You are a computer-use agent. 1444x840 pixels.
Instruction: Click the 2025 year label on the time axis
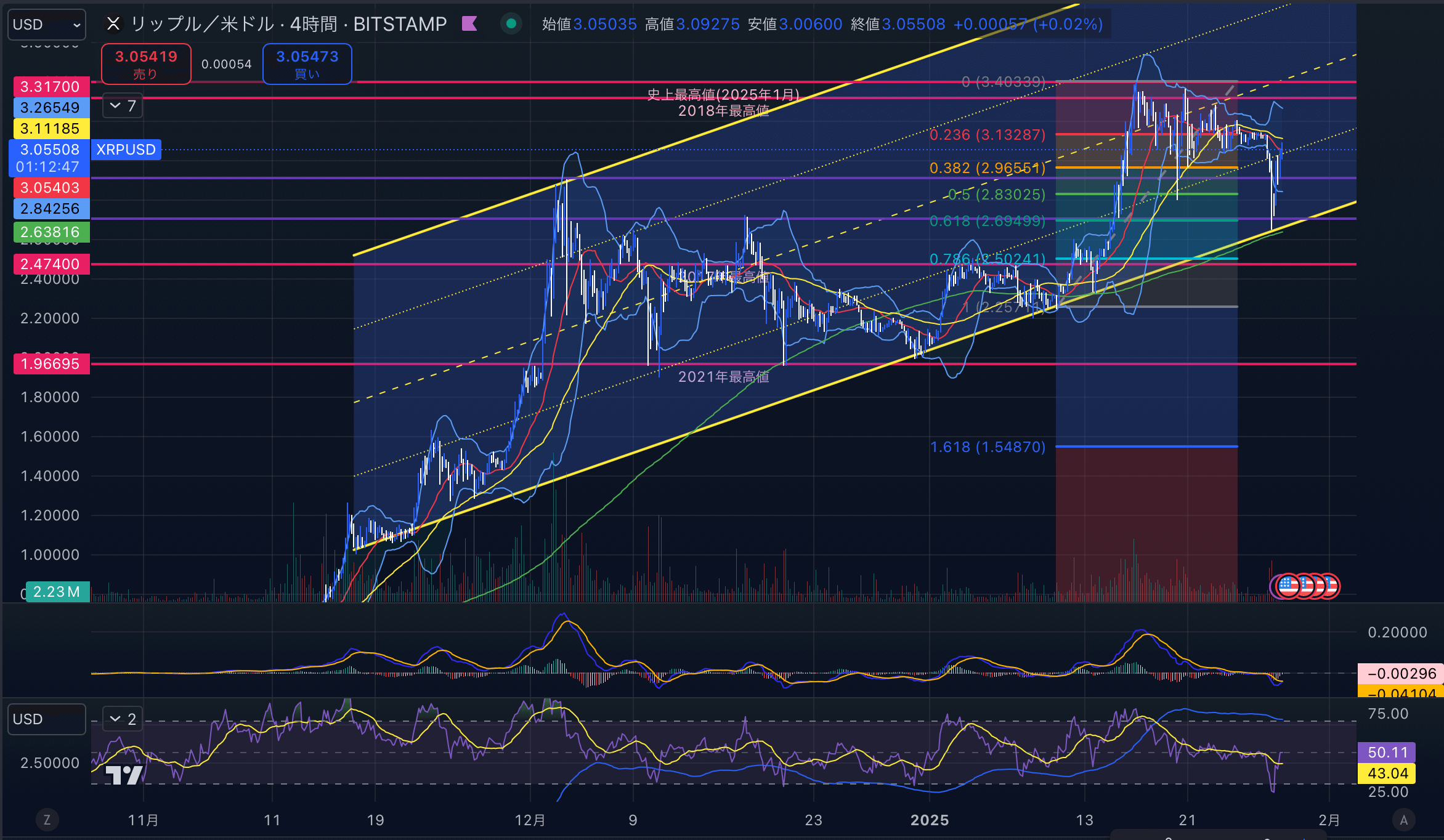pos(930,820)
